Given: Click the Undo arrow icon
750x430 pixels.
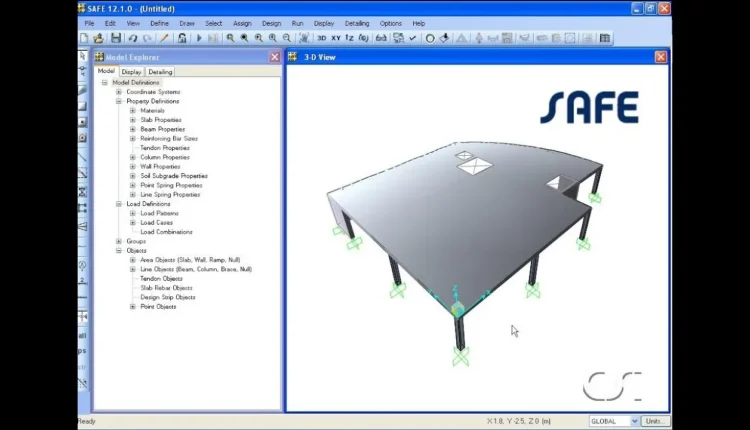Looking at the screenshot, I should click(x=133, y=38).
